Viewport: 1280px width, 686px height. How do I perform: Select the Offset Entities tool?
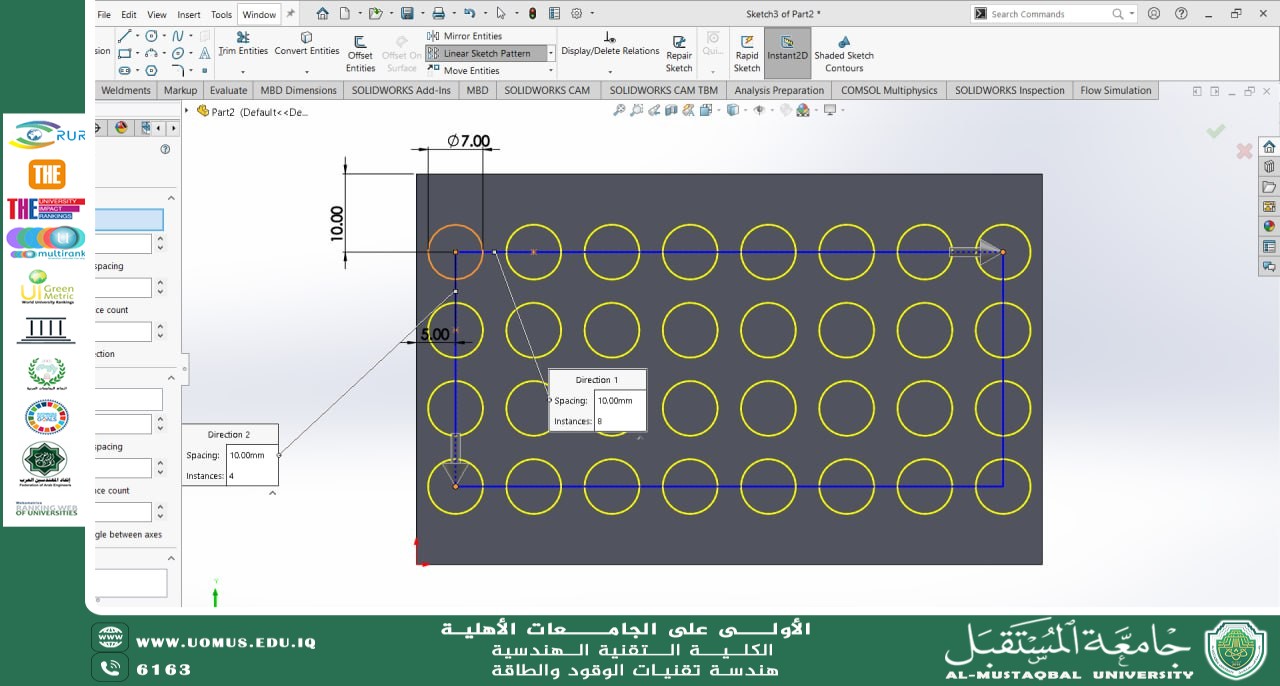tap(360, 55)
